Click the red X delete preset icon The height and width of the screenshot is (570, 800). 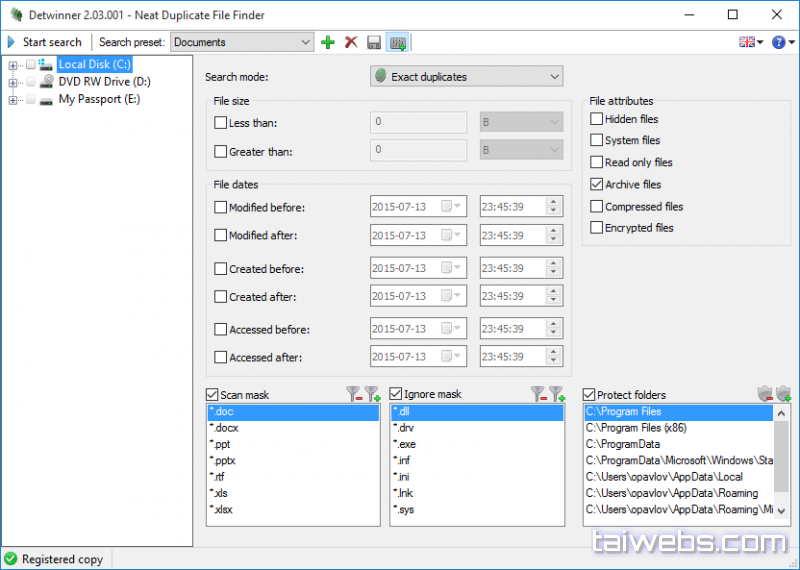351,42
